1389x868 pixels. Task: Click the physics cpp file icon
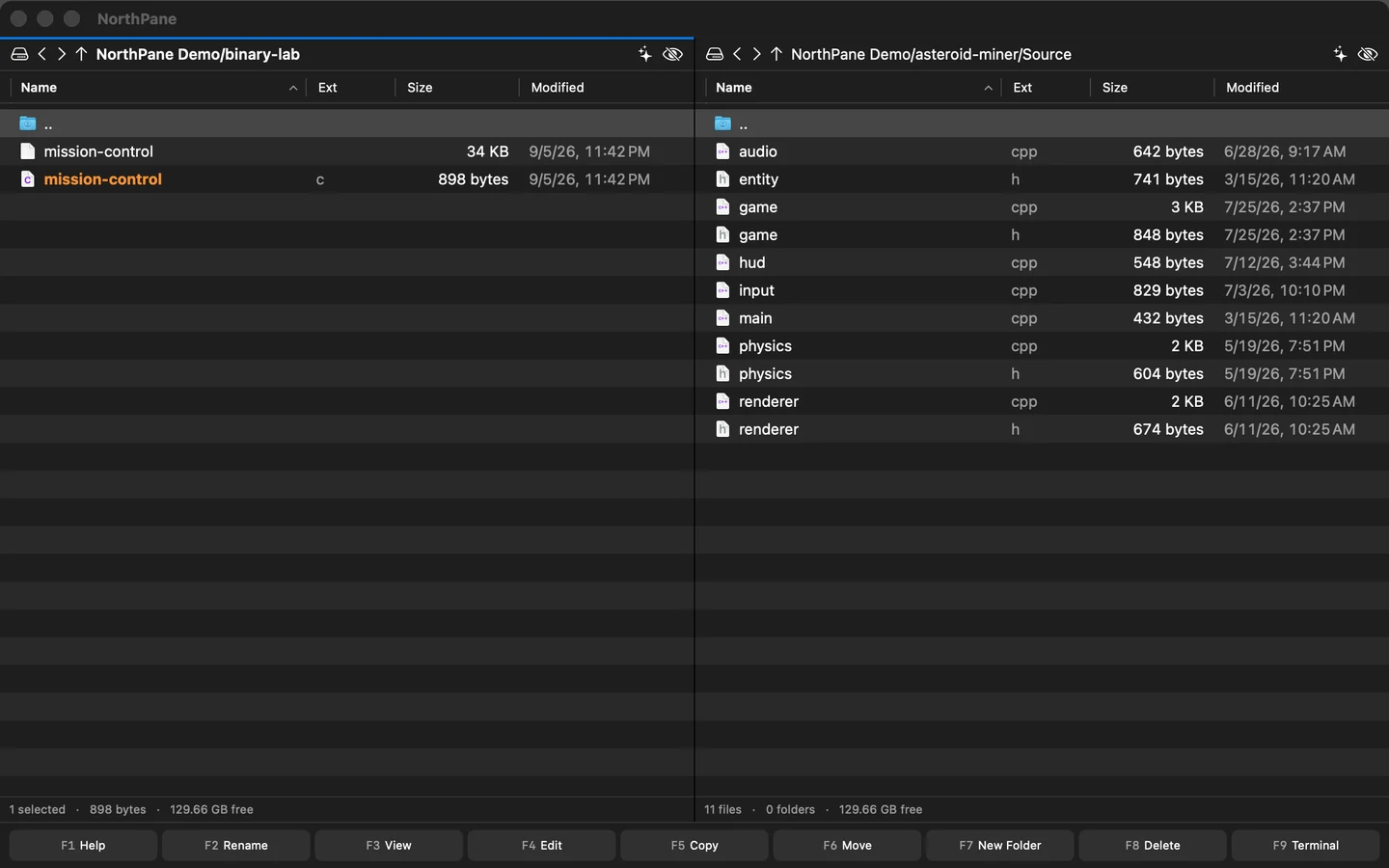click(722, 346)
